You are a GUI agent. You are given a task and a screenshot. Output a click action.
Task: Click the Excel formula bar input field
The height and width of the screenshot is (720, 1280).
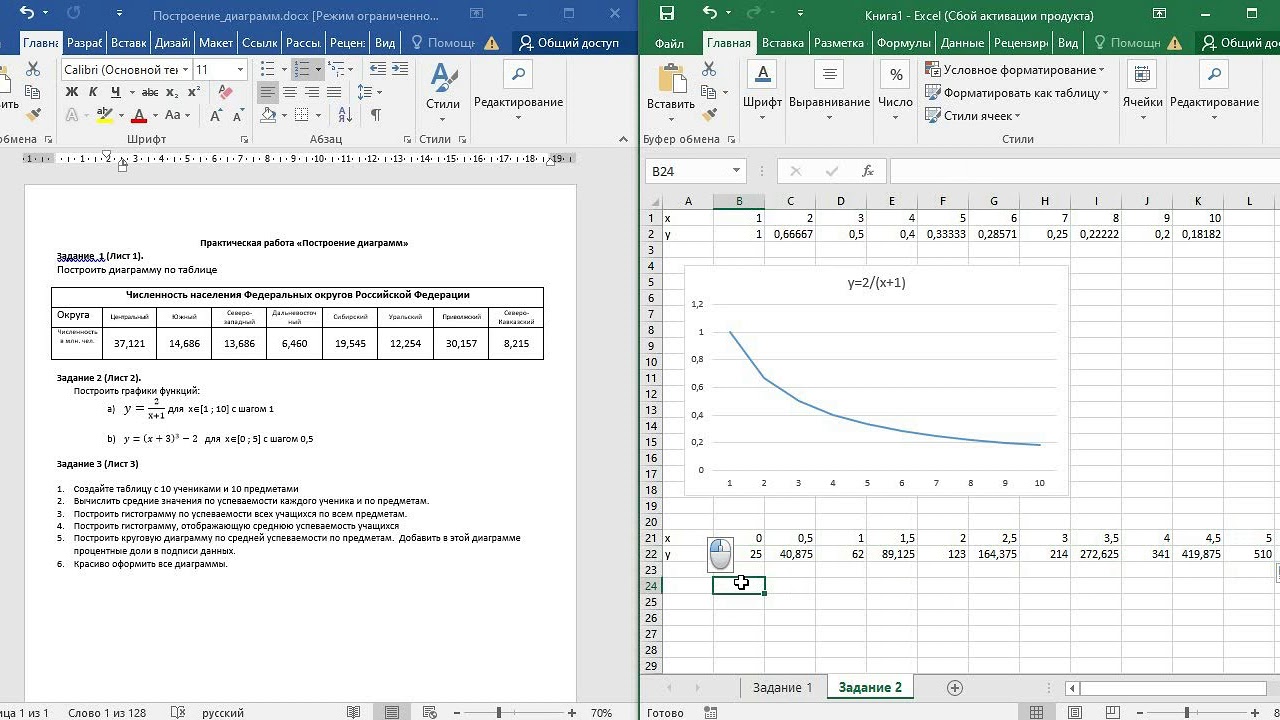1084,171
